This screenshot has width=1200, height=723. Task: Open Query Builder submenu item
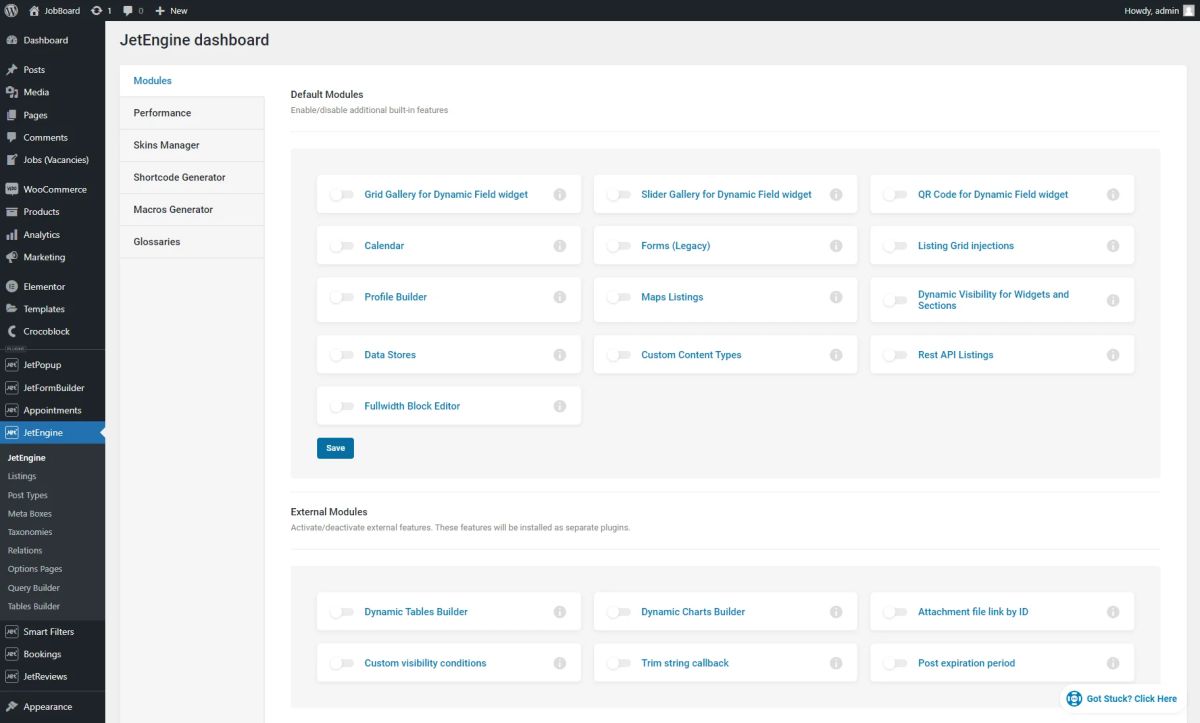tap(33, 588)
